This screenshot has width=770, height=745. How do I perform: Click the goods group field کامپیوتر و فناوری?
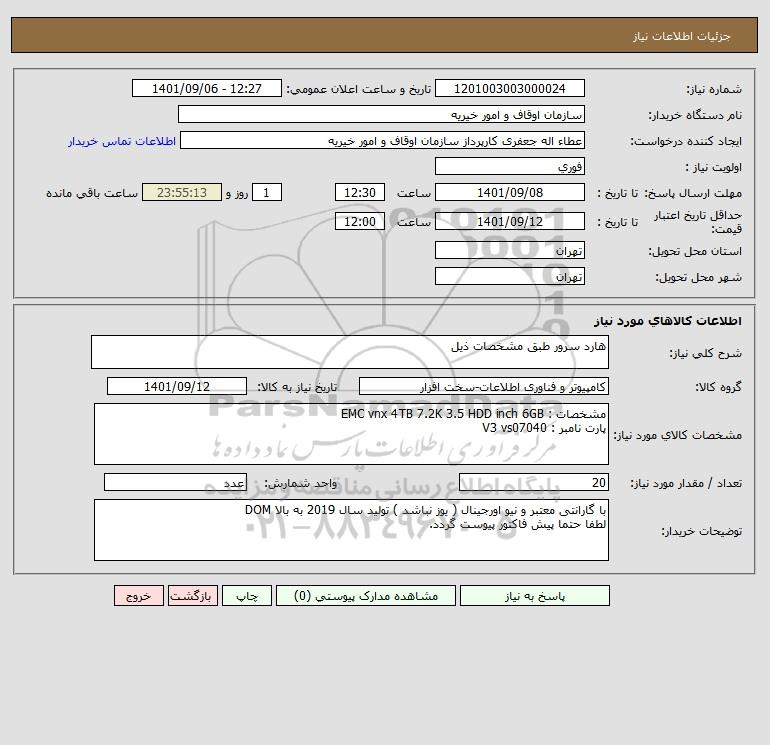pos(484,386)
